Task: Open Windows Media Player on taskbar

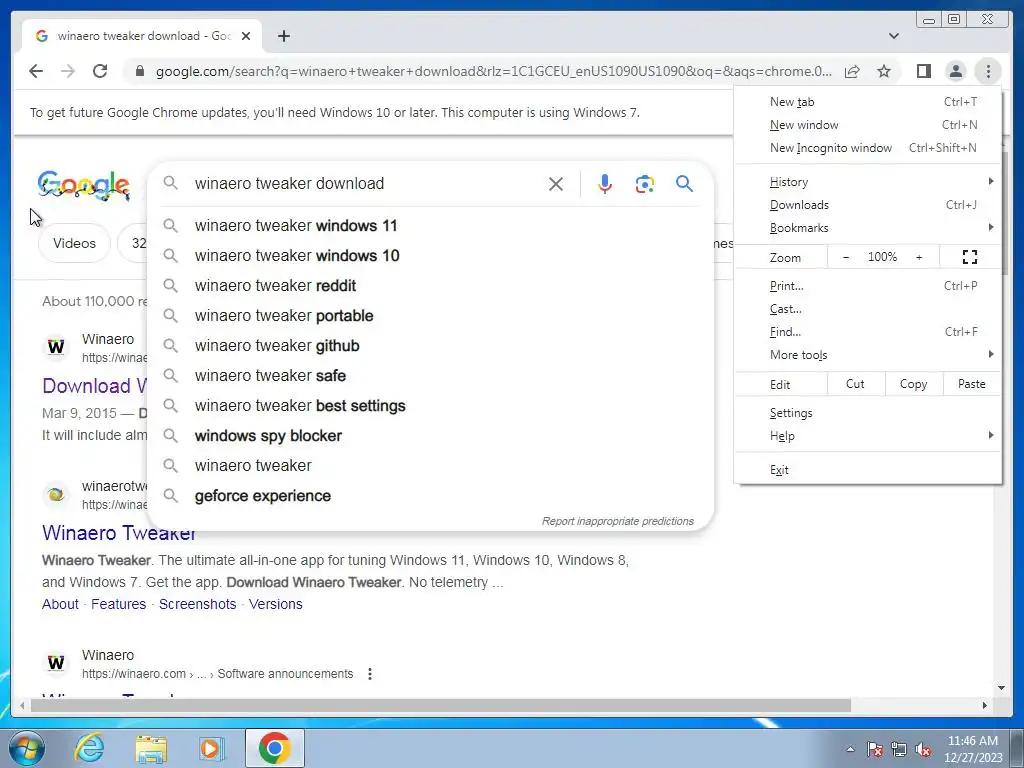Action: (212, 748)
